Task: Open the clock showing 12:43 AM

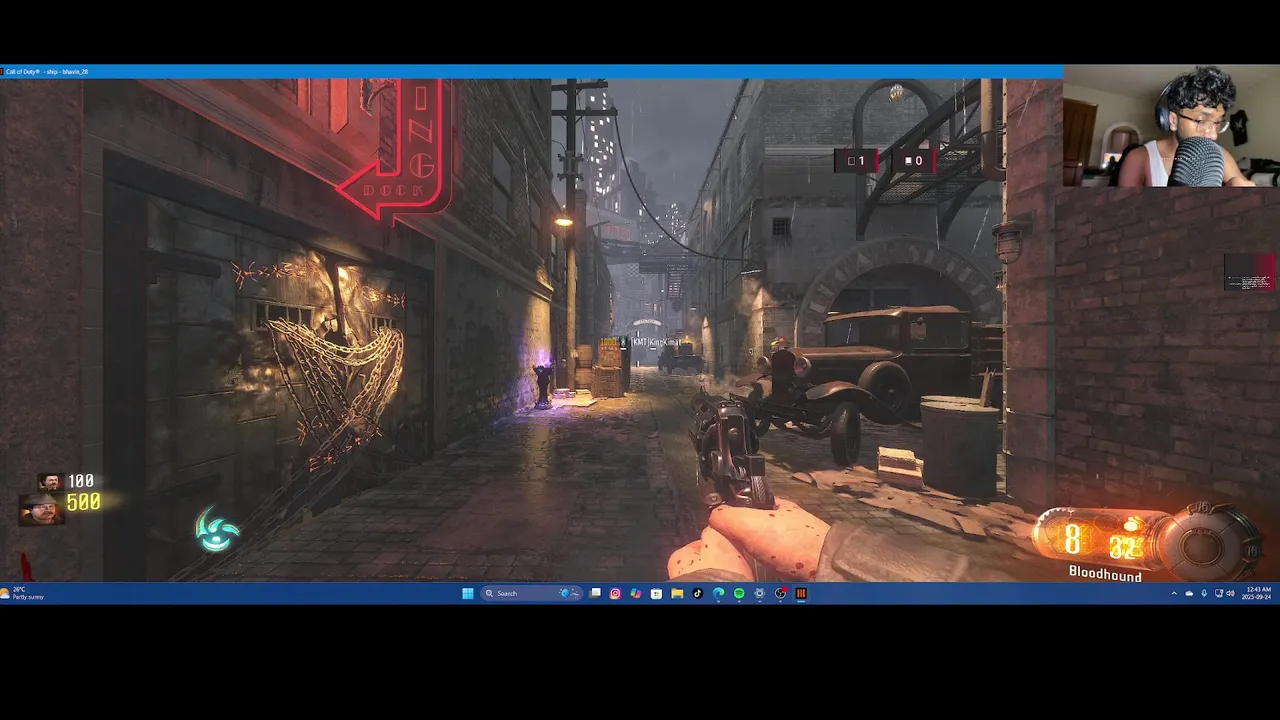Action: pos(1258,593)
